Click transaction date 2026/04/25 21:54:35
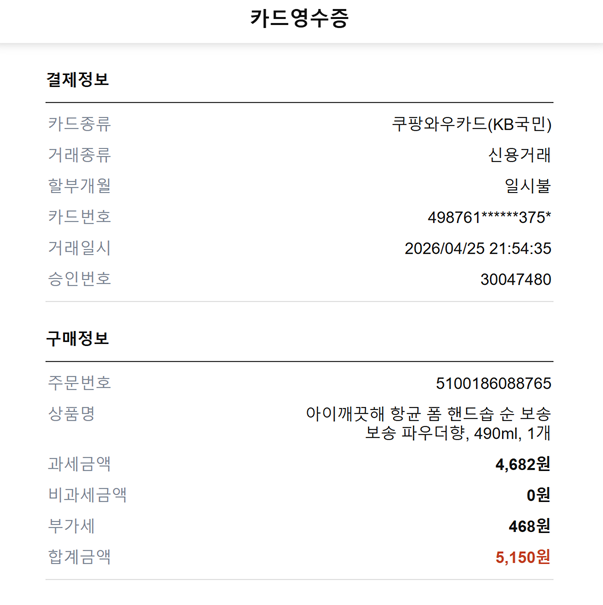 [478, 248]
